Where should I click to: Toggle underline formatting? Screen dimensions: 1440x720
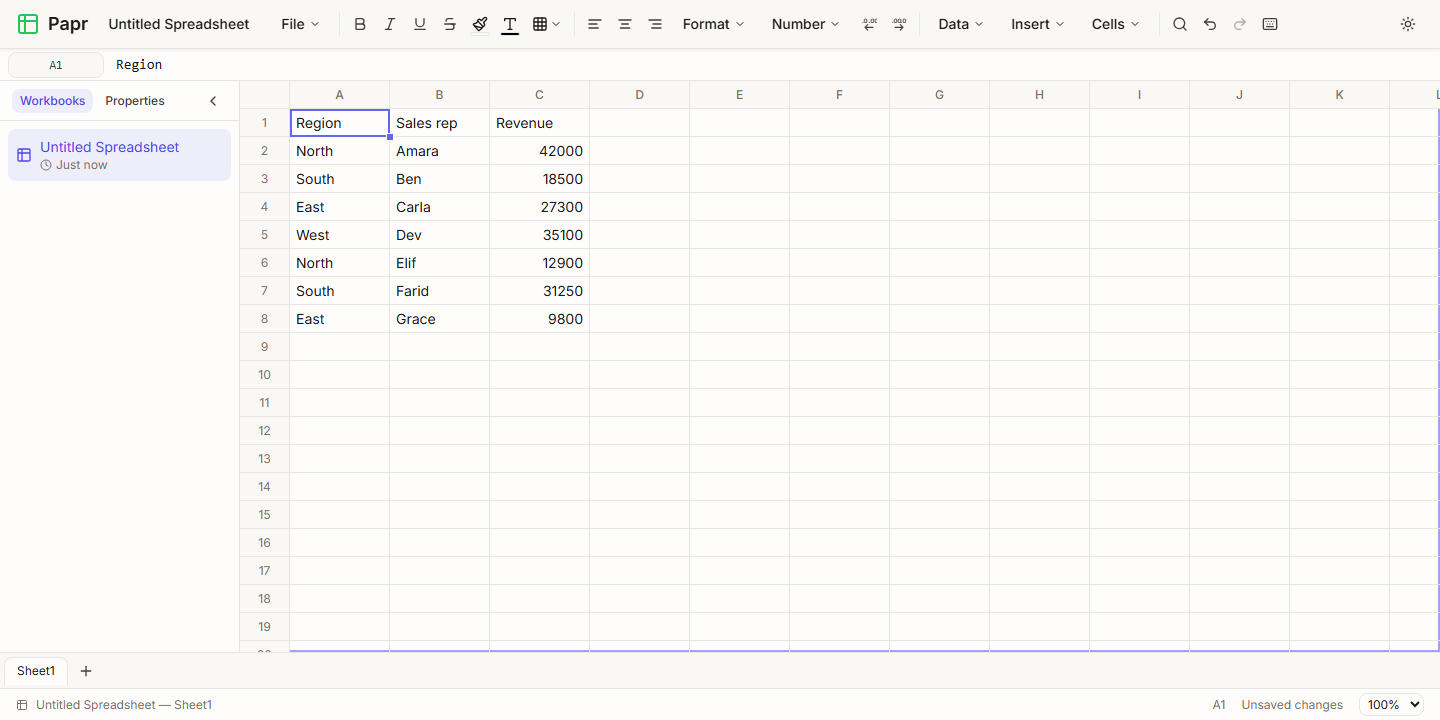click(420, 24)
